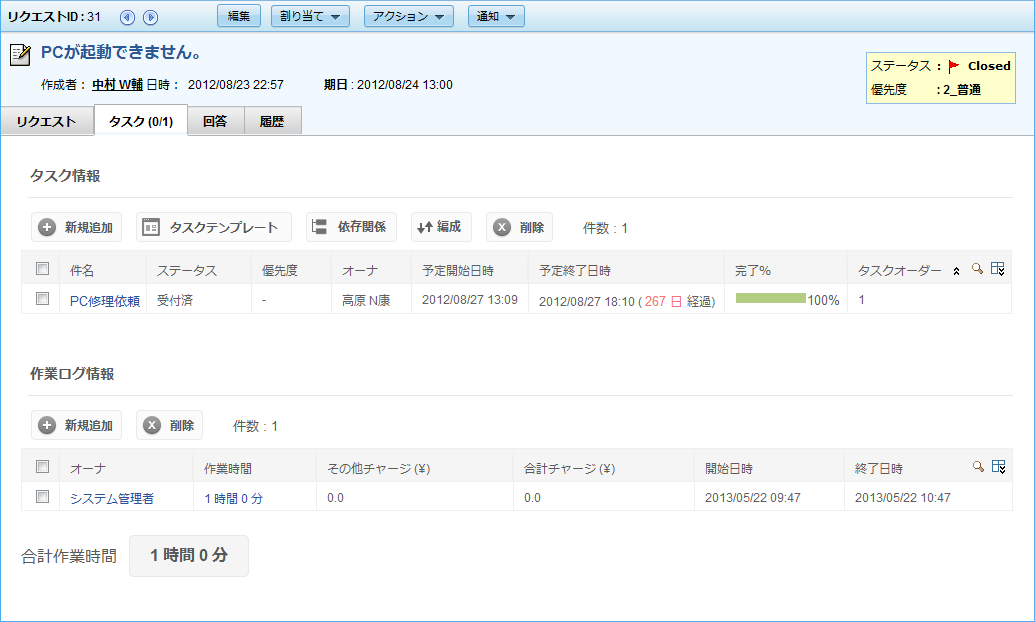Click the 受付済 status cell
Image resolution: width=1035 pixels, height=622 pixels.
175,300
